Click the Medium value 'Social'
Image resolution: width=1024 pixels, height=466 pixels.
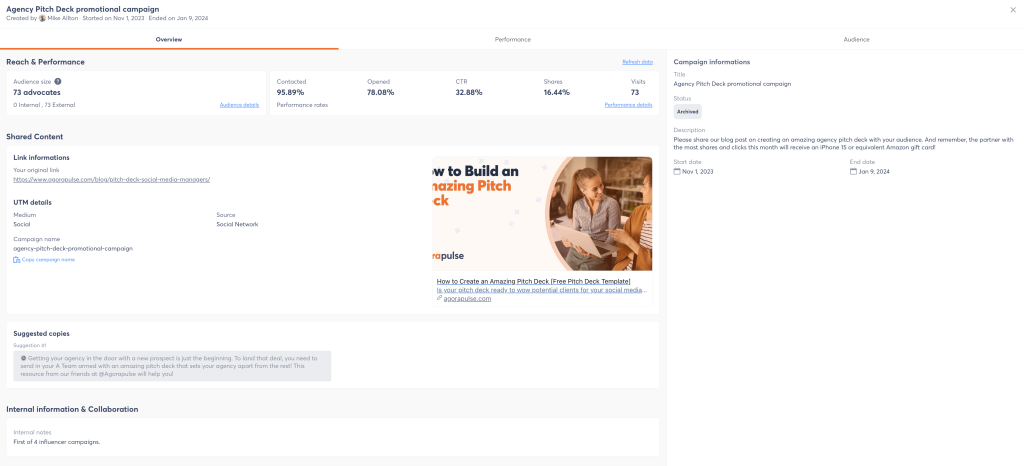coord(22,225)
